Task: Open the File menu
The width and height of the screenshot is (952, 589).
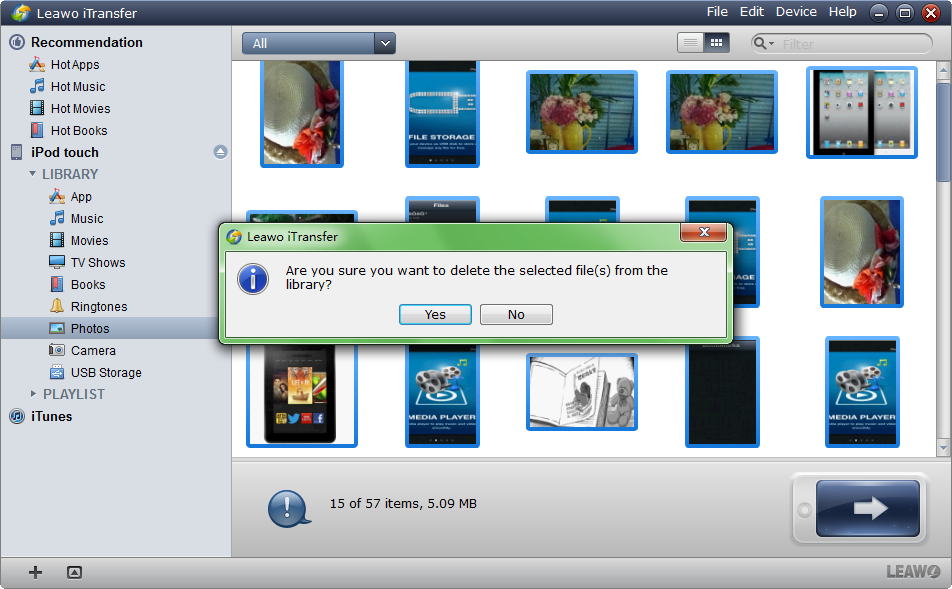Action: pos(717,12)
